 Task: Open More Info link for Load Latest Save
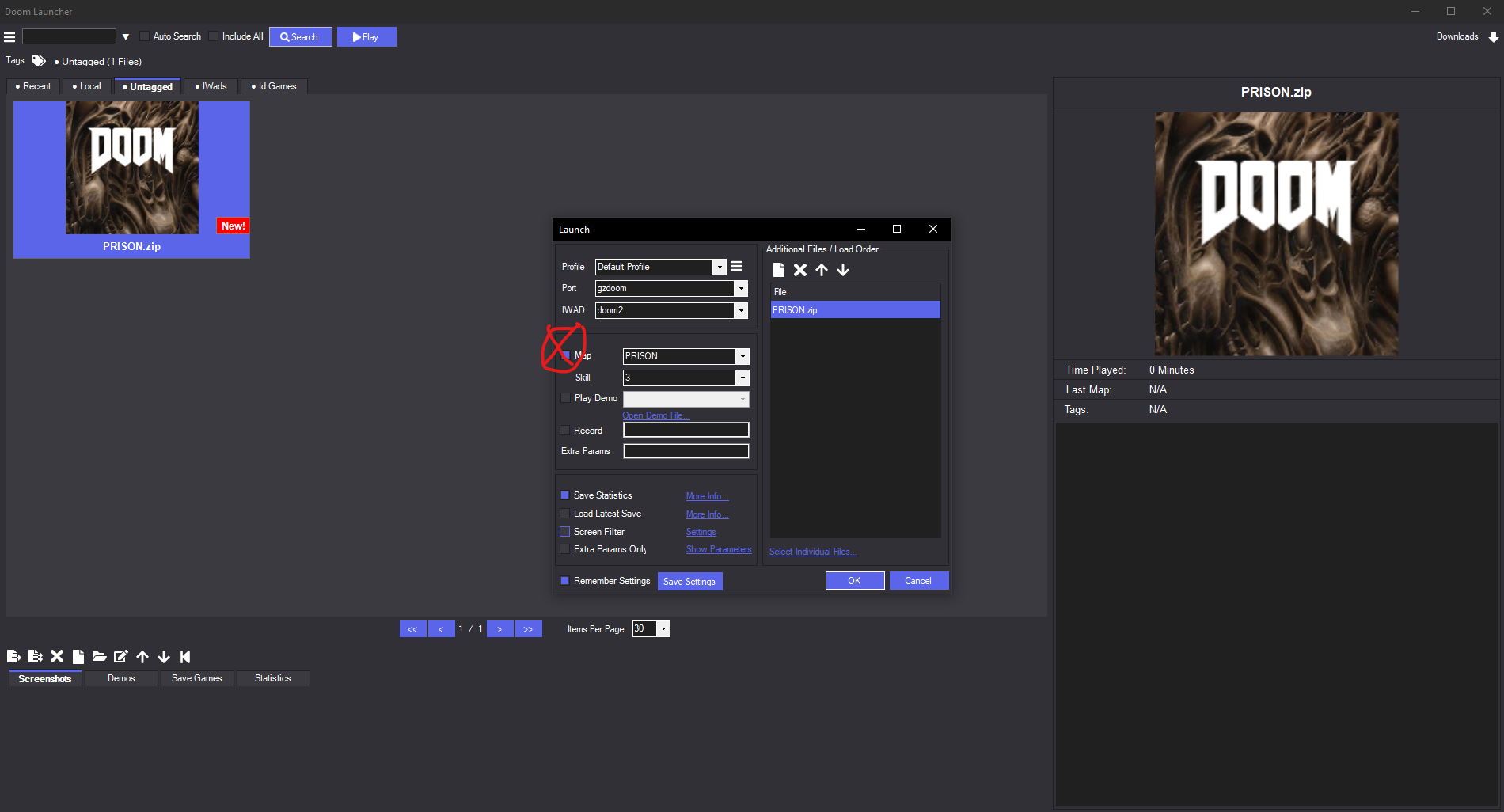(707, 514)
